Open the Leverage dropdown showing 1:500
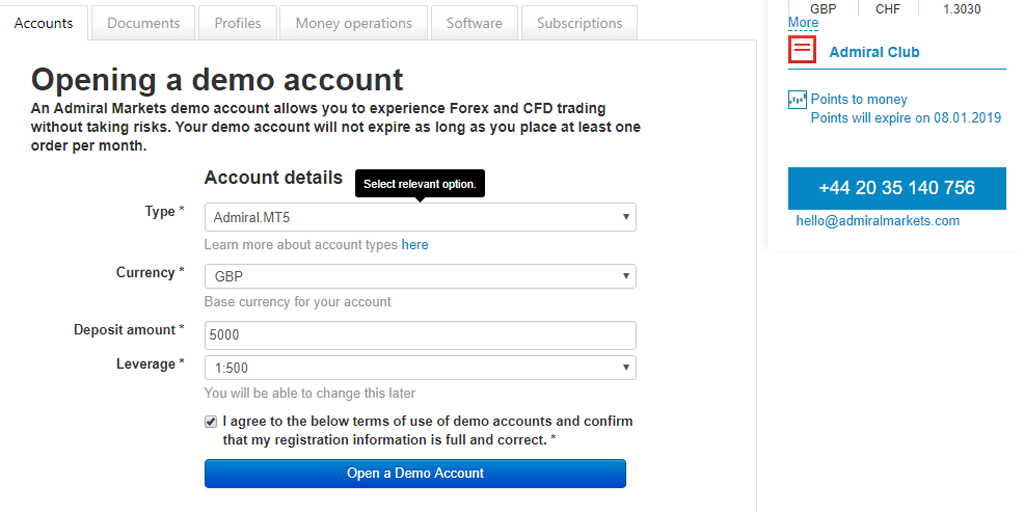This screenshot has width=1024, height=512. (x=420, y=368)
